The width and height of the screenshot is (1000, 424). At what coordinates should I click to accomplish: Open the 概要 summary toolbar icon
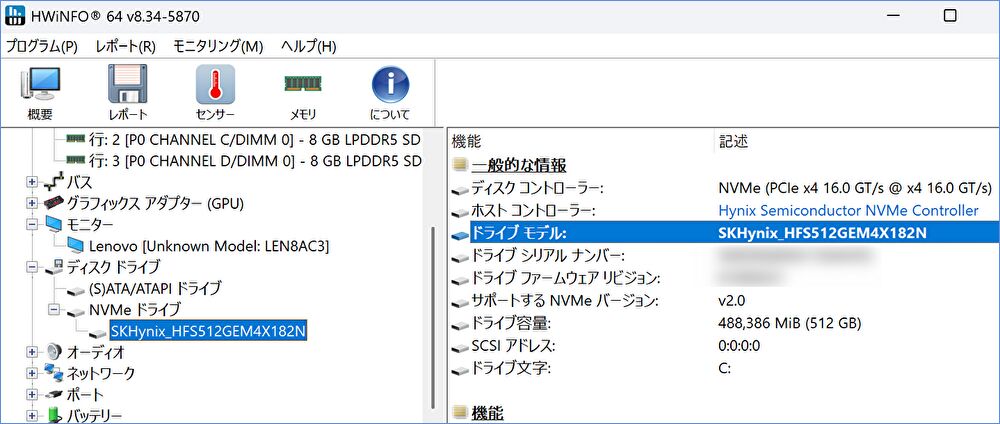point(40,92)
